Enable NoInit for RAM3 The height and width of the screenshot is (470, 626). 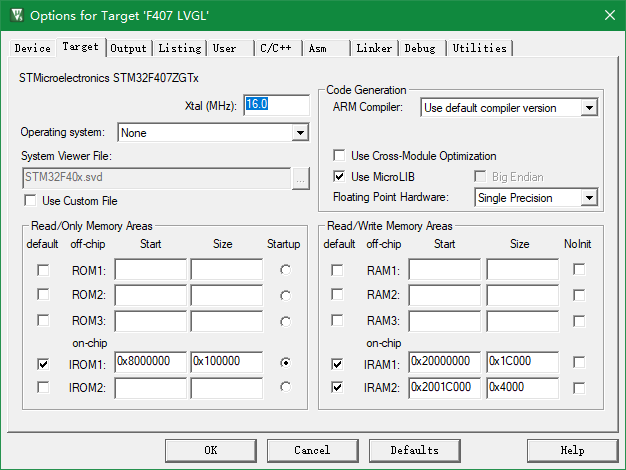click(x=579, y=321)
